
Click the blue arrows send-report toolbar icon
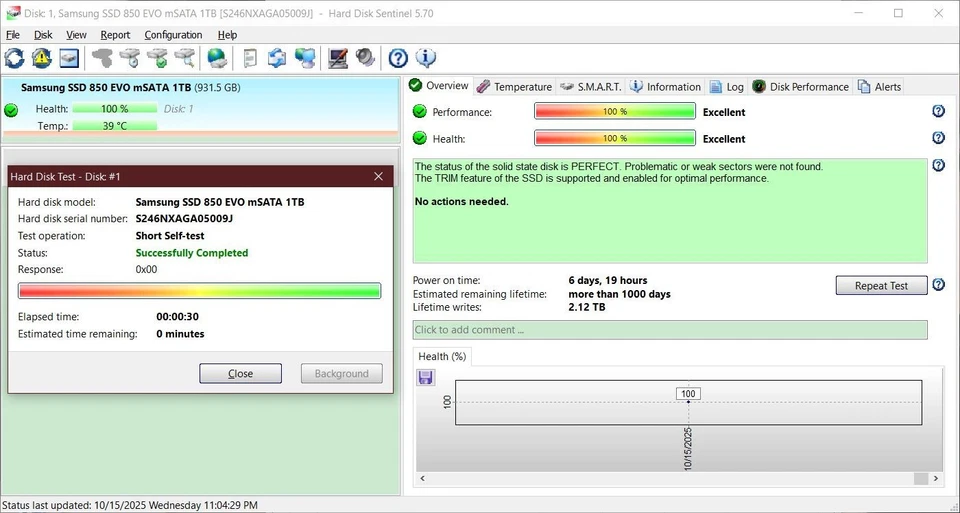click(277, 58)
